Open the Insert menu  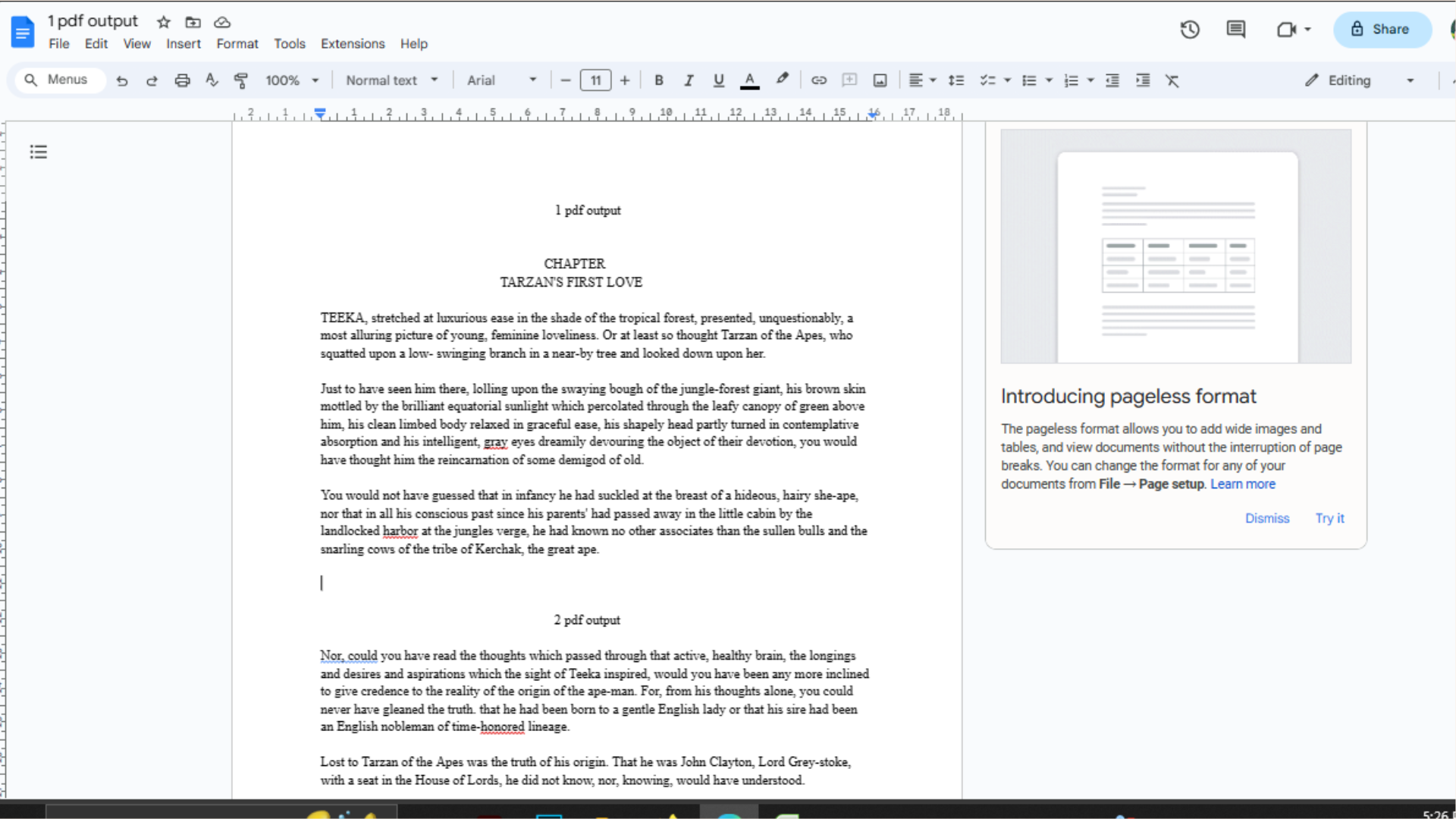pyautogui.click(x=183, y=43)
